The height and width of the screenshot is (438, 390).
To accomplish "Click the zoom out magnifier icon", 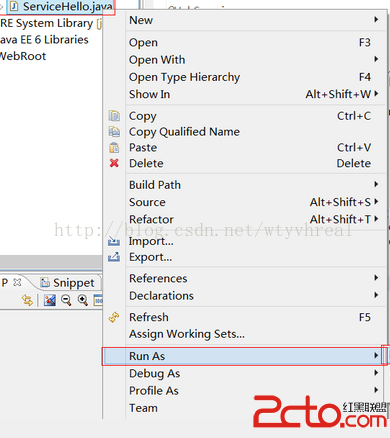I will (x=66, y=300).
